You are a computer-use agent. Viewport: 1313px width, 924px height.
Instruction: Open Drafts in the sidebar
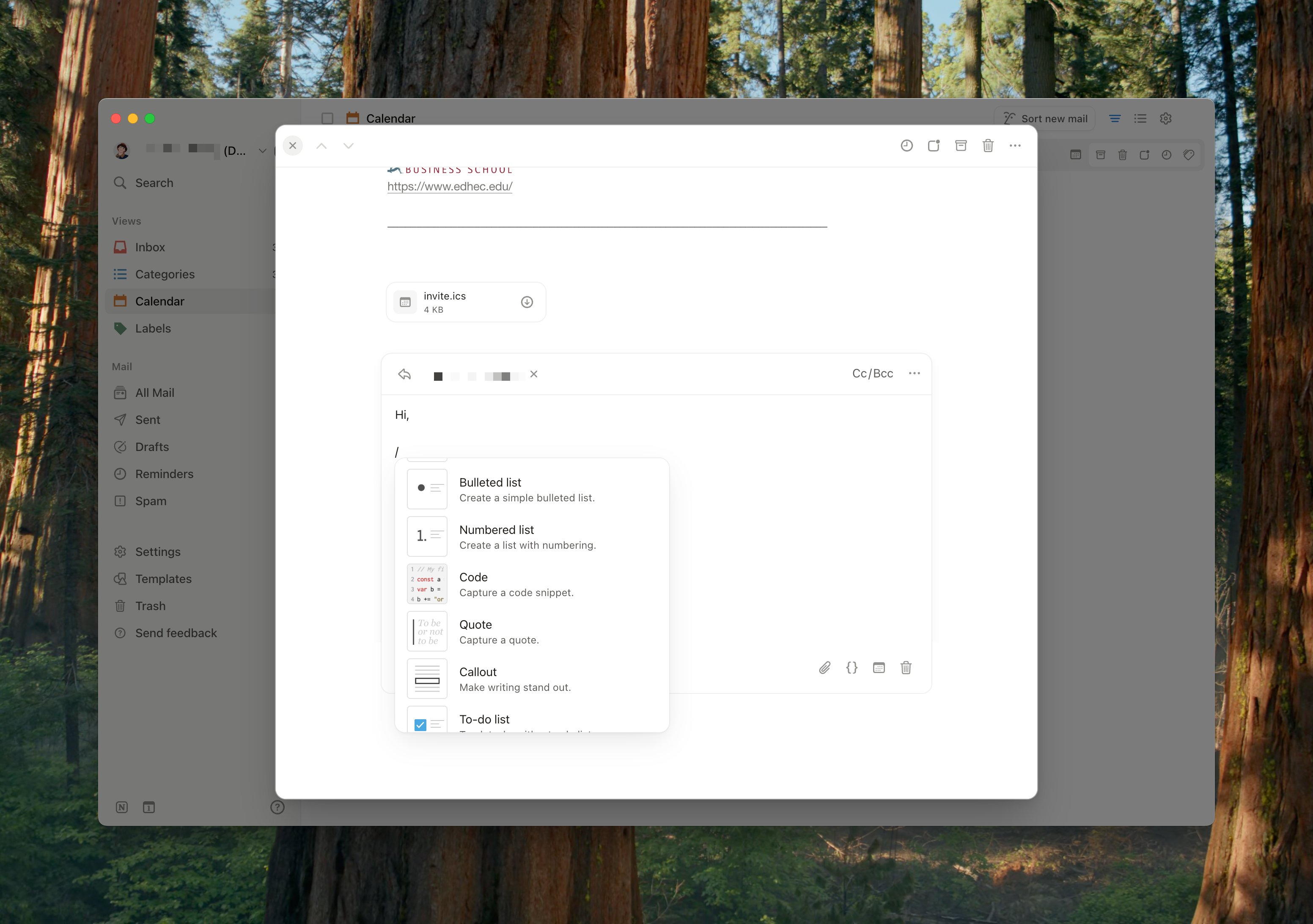click(x=151, y=447)
